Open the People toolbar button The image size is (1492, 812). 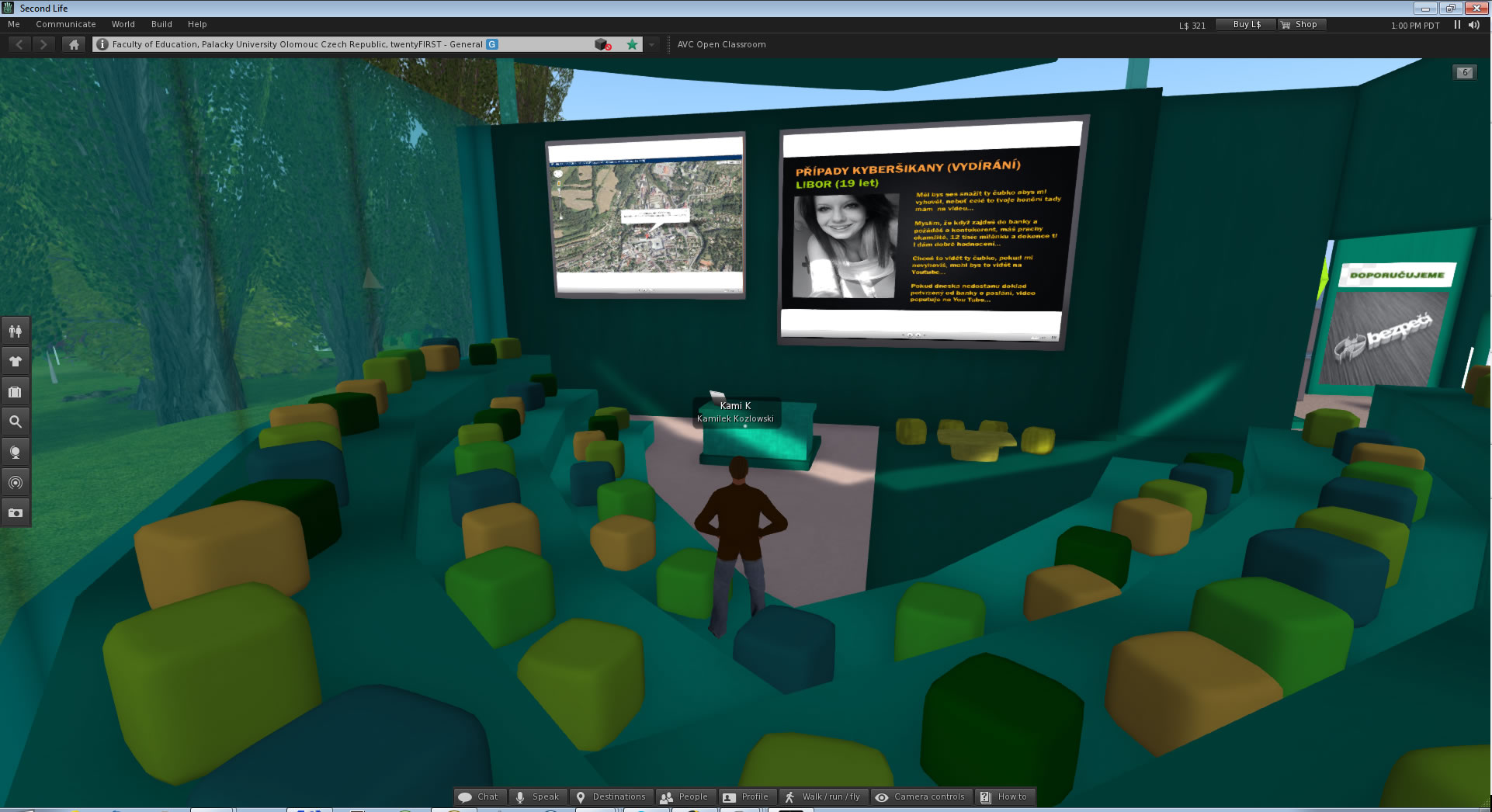(685, 797)
